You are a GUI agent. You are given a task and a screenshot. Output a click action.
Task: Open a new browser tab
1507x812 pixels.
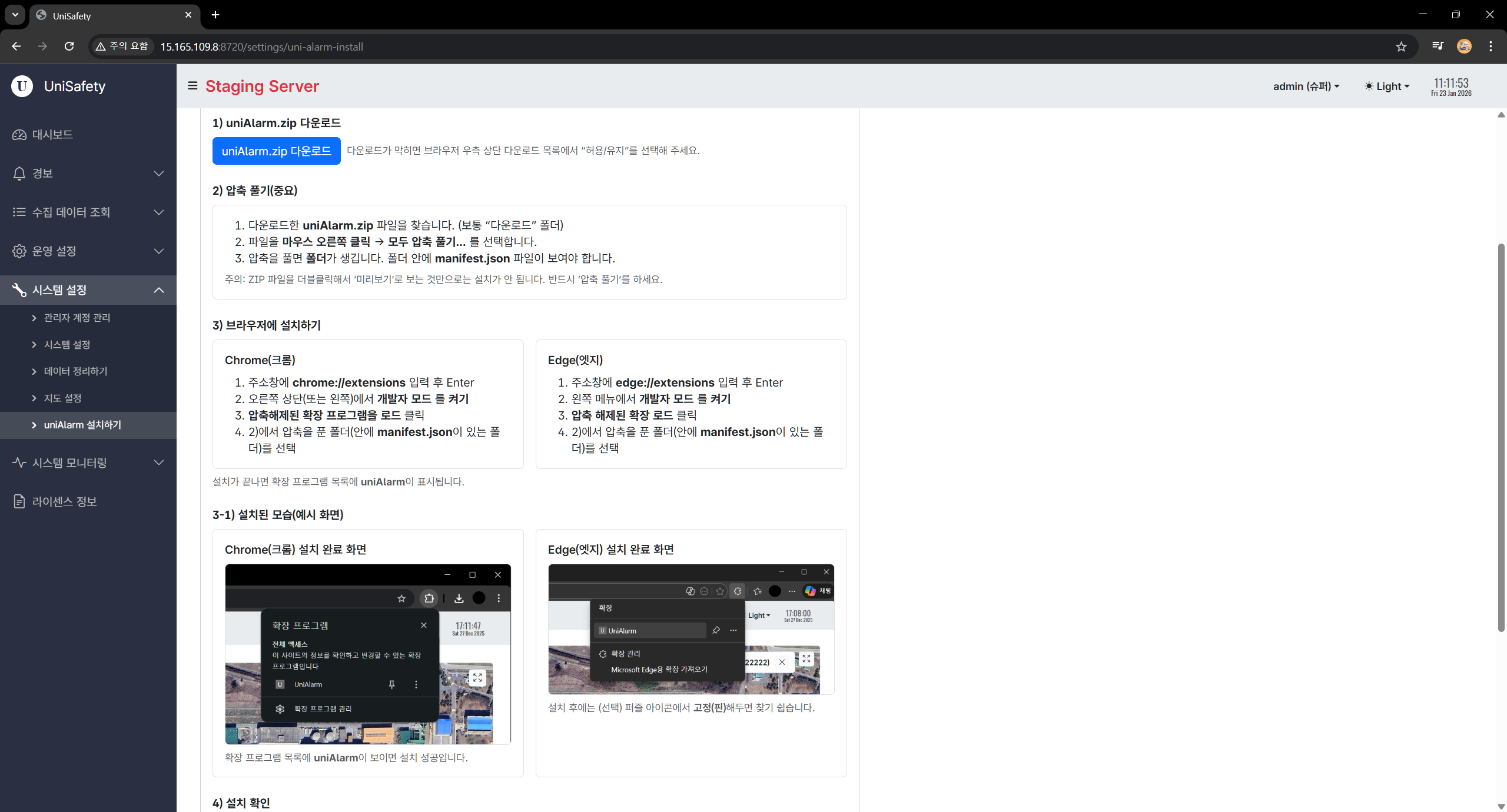pos(215,15)
